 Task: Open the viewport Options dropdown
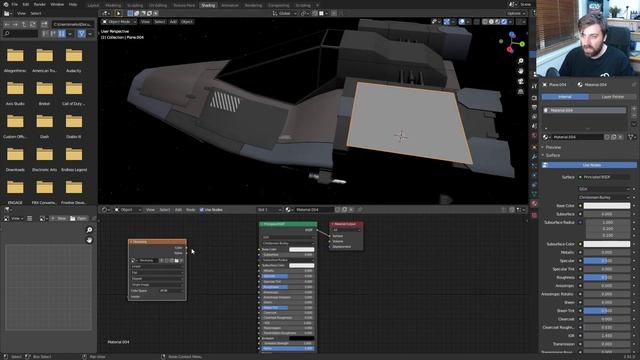[516, 13]
